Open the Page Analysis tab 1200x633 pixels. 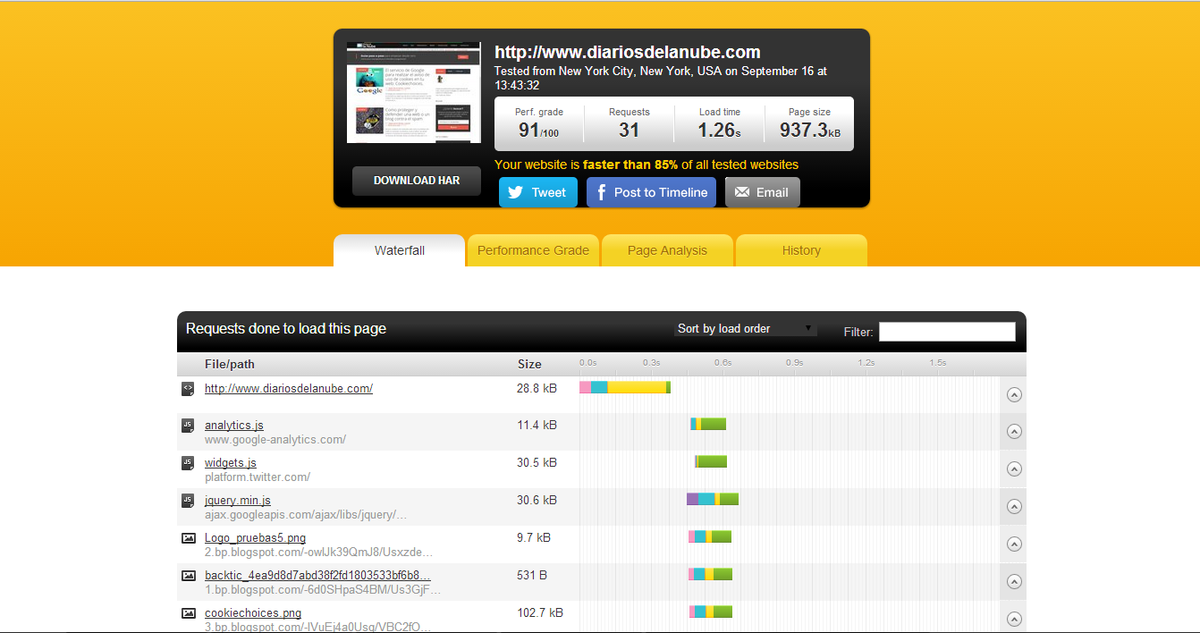667,251
